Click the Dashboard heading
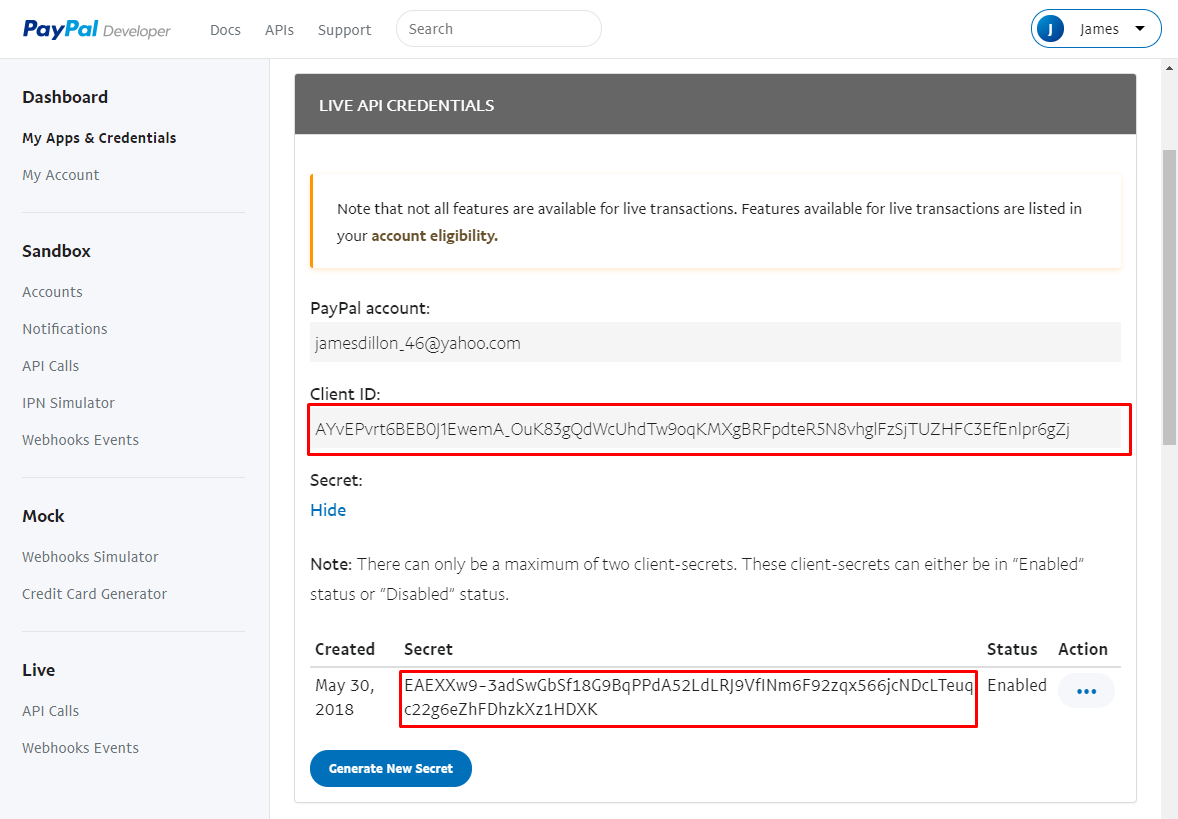 coord(65,97)
